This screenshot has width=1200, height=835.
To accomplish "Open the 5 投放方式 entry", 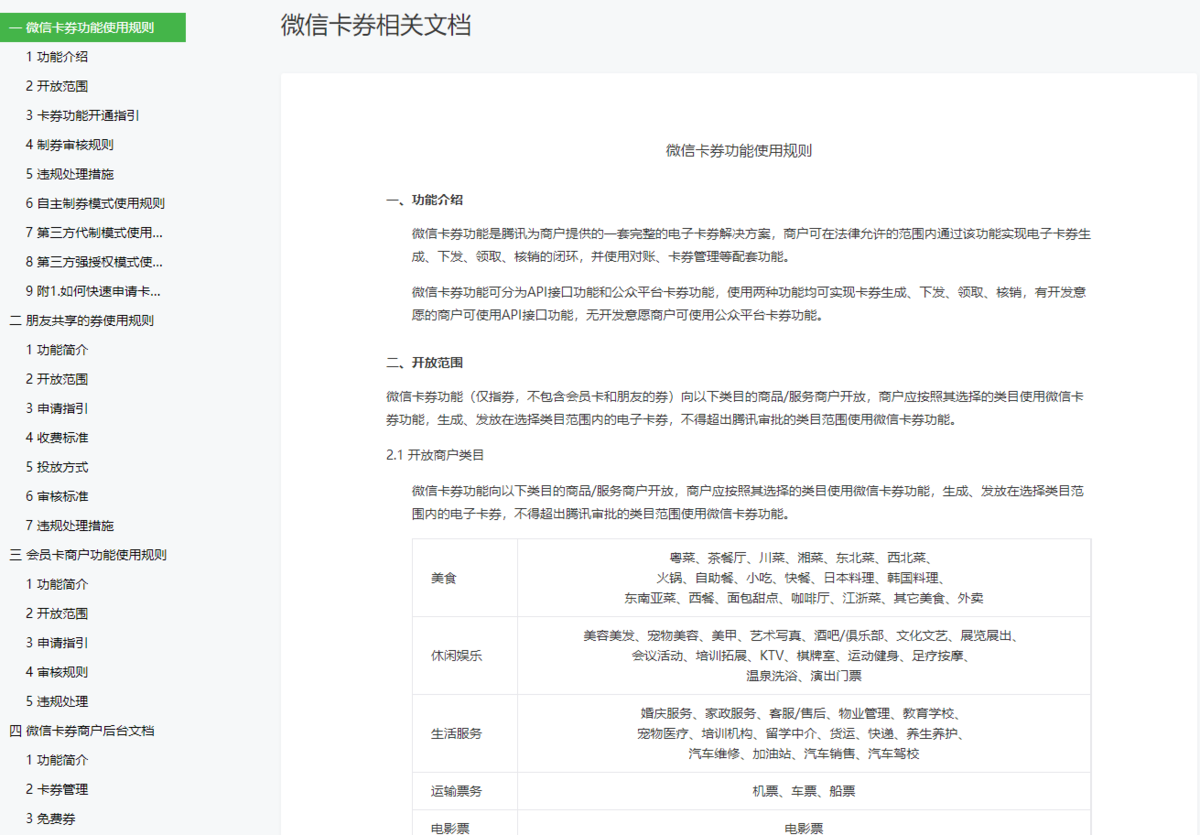I will point(57,467).
